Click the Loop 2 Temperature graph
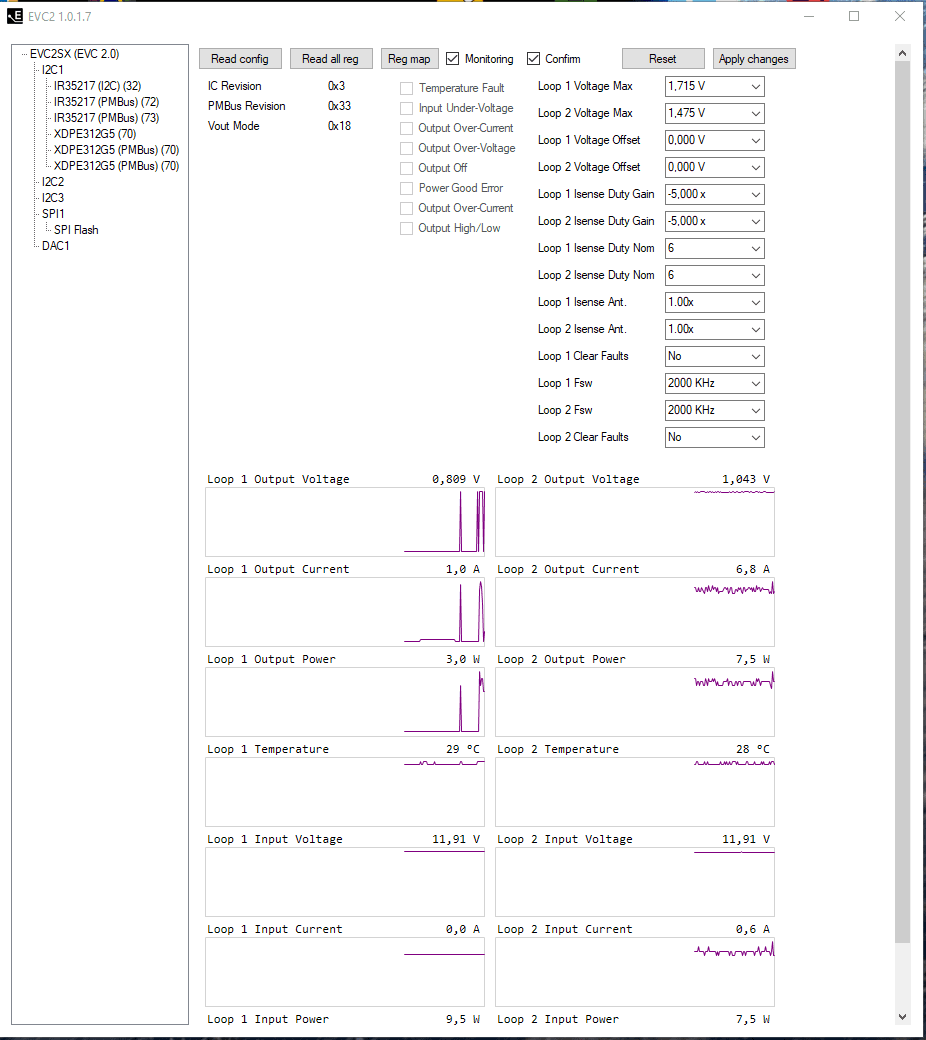The height and width of the screenshot is (1040, 926). pyautogui.click(x=635, y=792)
